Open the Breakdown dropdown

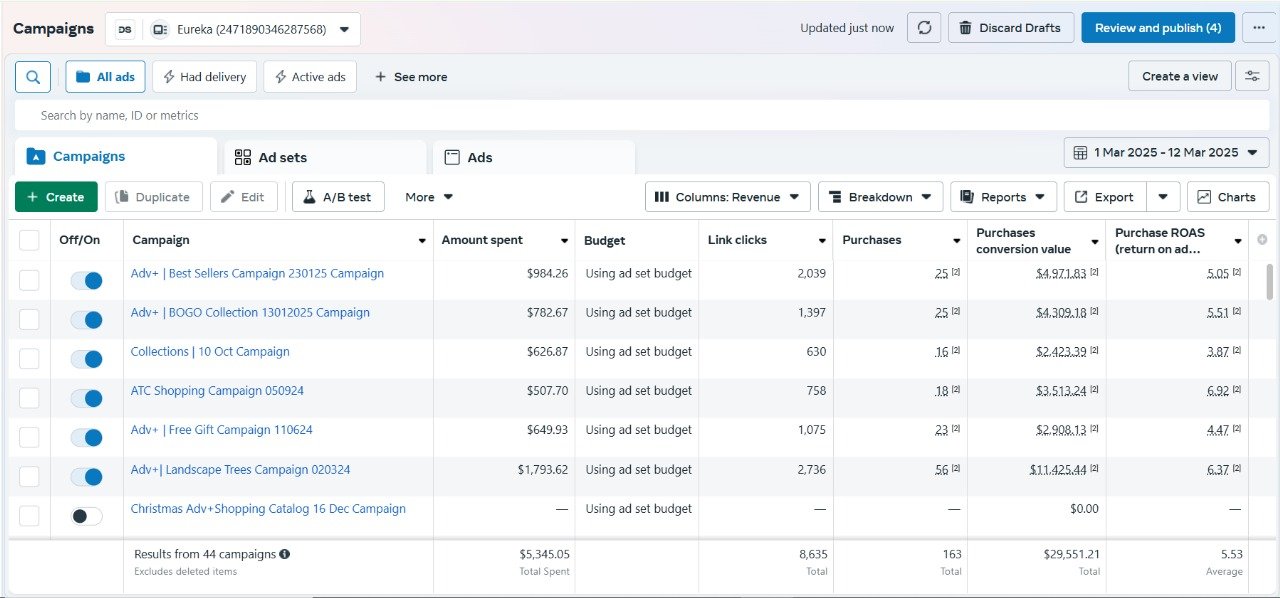(879, 197)
